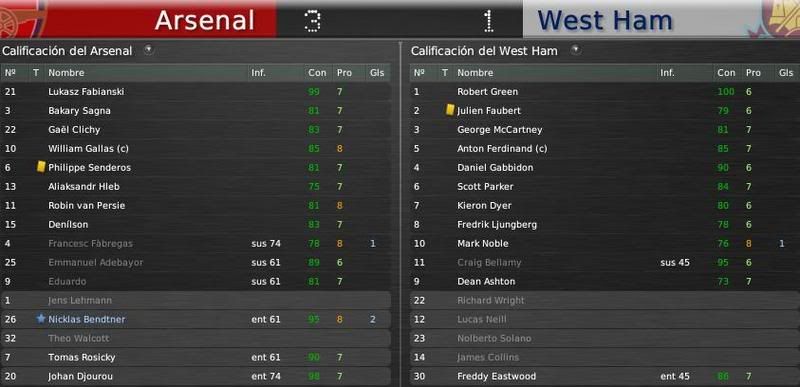800x387 pixels.
Task: Open Mark Noble player profile
Action: point(483,243)
